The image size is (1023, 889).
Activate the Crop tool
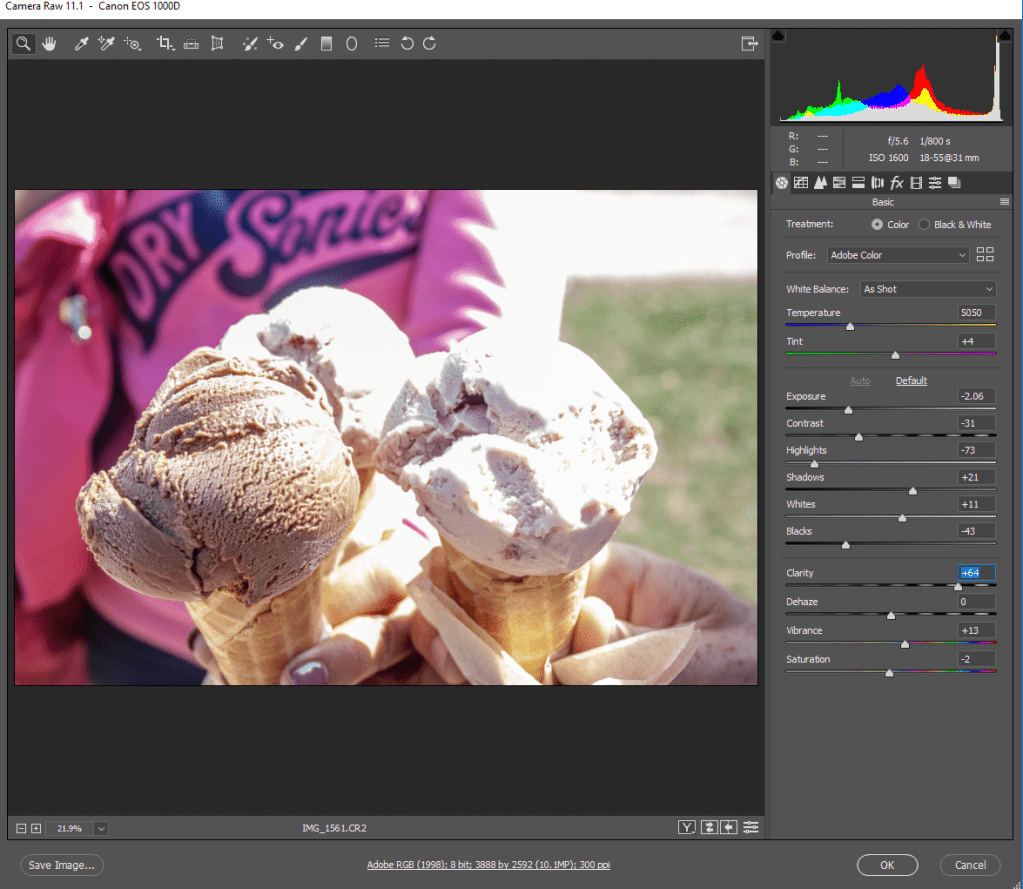coord(166,44)
